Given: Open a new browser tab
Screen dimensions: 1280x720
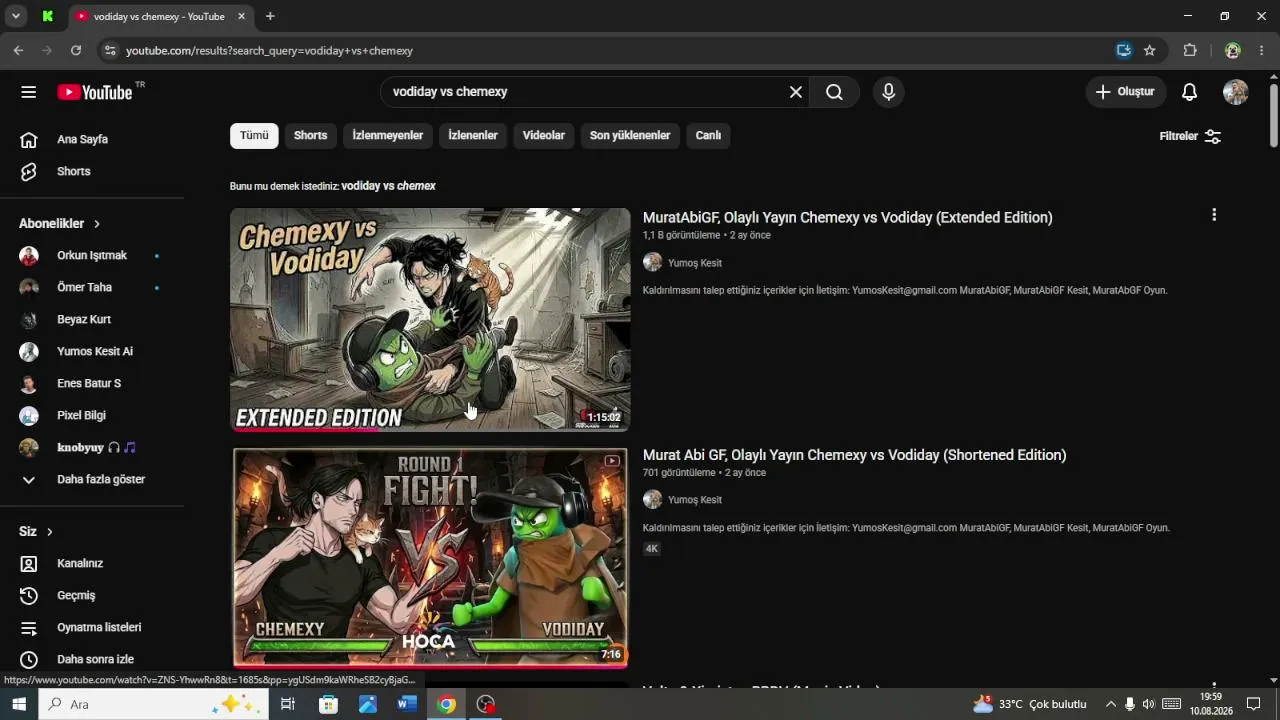Looking at the screenshot, I should (x=270, y=16).
